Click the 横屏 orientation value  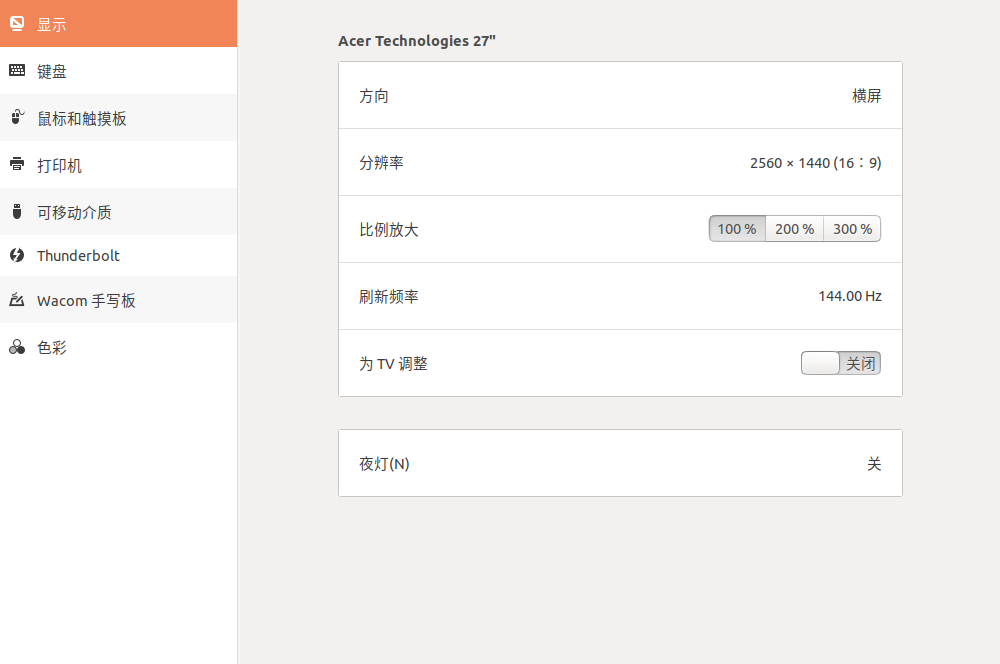click(x=867, y=96)
